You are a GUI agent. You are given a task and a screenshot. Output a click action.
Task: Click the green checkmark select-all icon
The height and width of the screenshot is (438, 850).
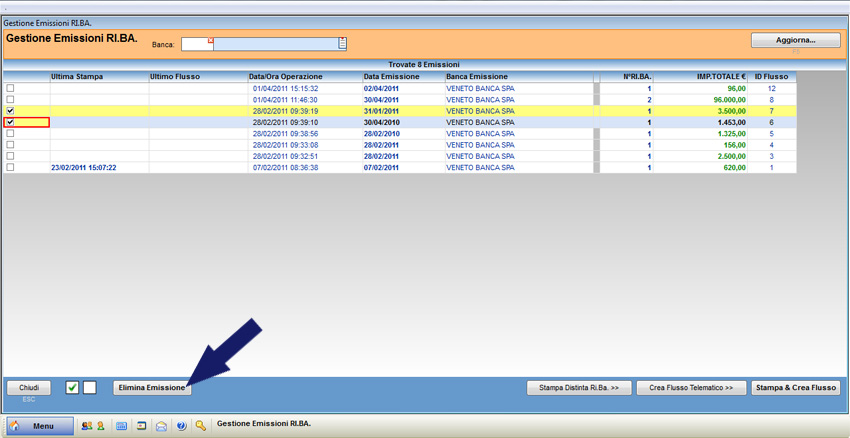[72, 388]
